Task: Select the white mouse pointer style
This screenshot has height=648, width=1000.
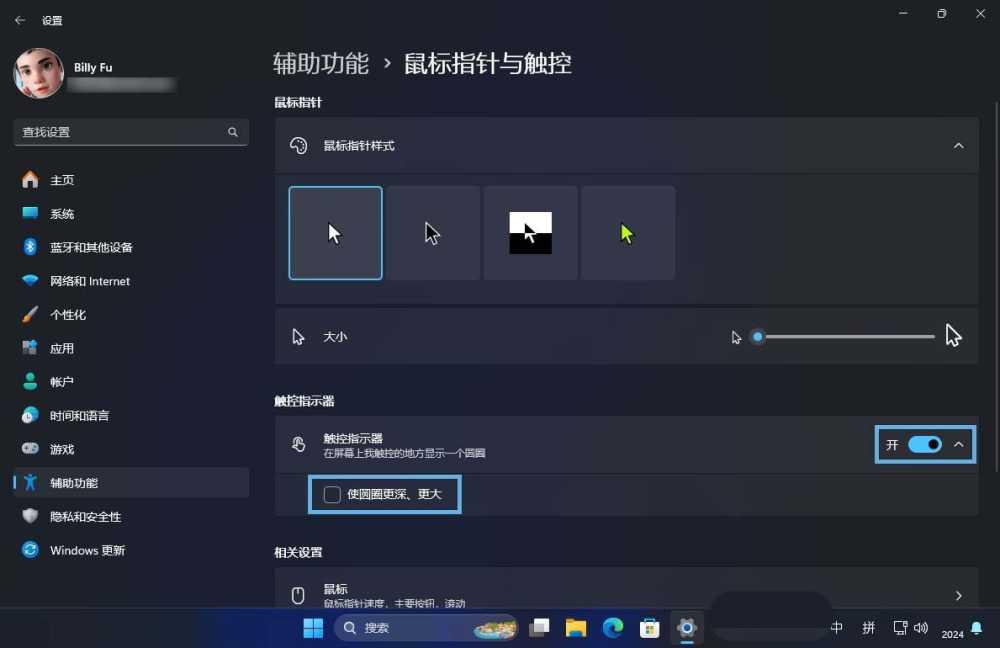Action: 335,232
